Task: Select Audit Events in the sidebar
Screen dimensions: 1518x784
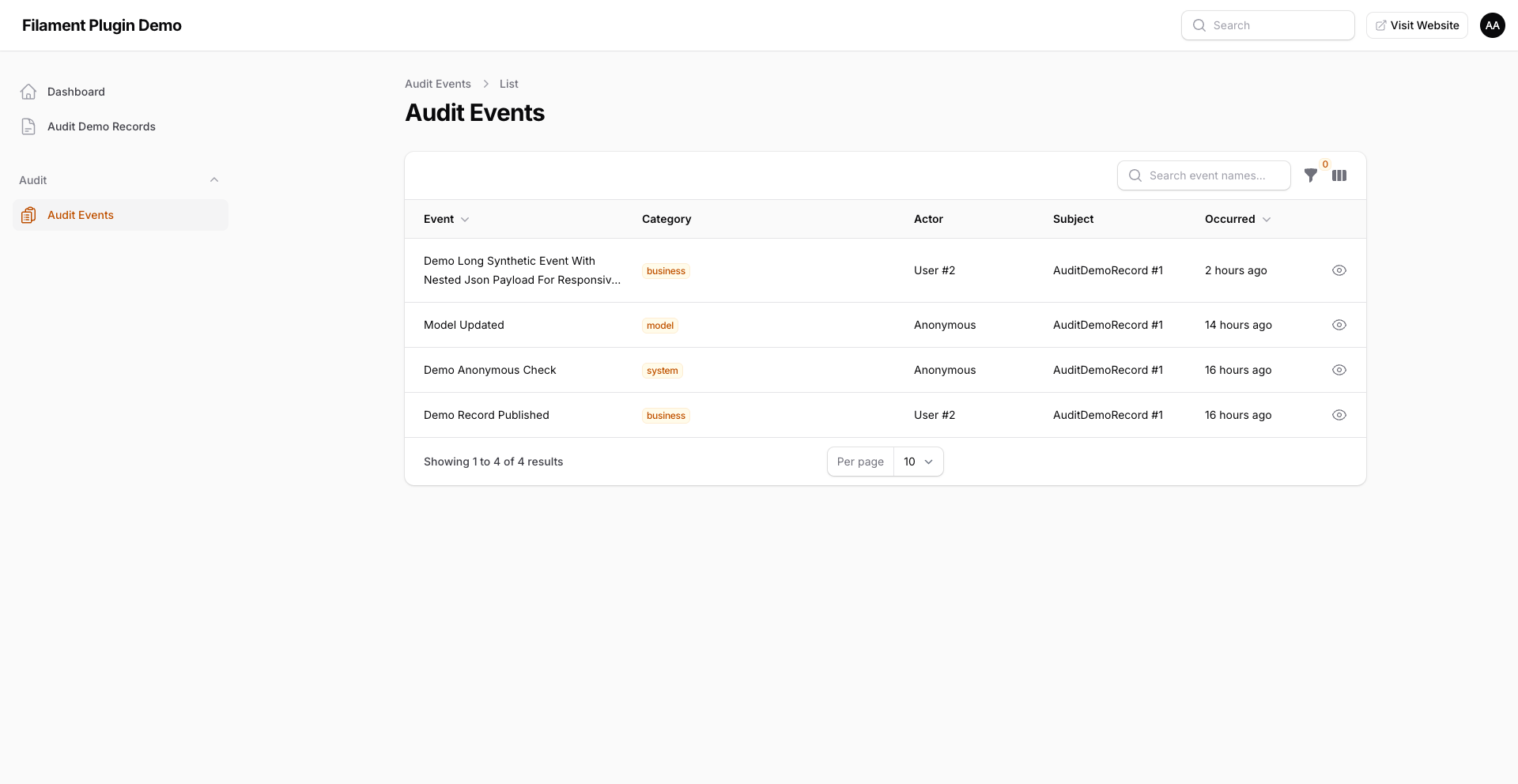Action: [x=120, y=215]
